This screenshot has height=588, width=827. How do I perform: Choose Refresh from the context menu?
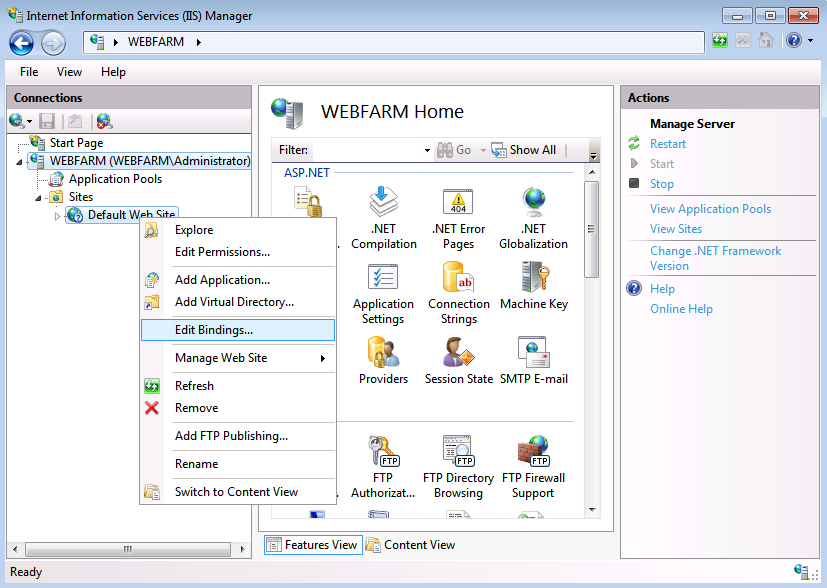click(x=238, y=386)
